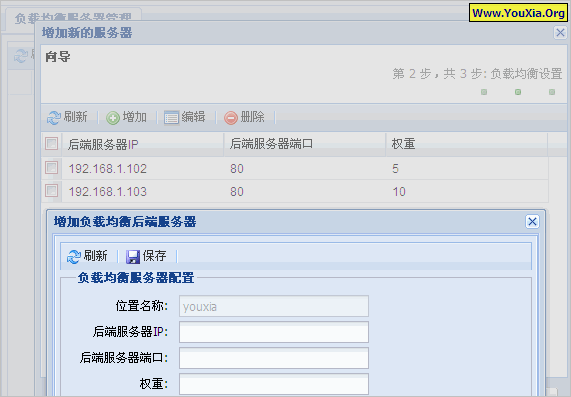Focus the 后端服务器端口 input field
This screenshot has height=397, width=571.
coord(274,358)
